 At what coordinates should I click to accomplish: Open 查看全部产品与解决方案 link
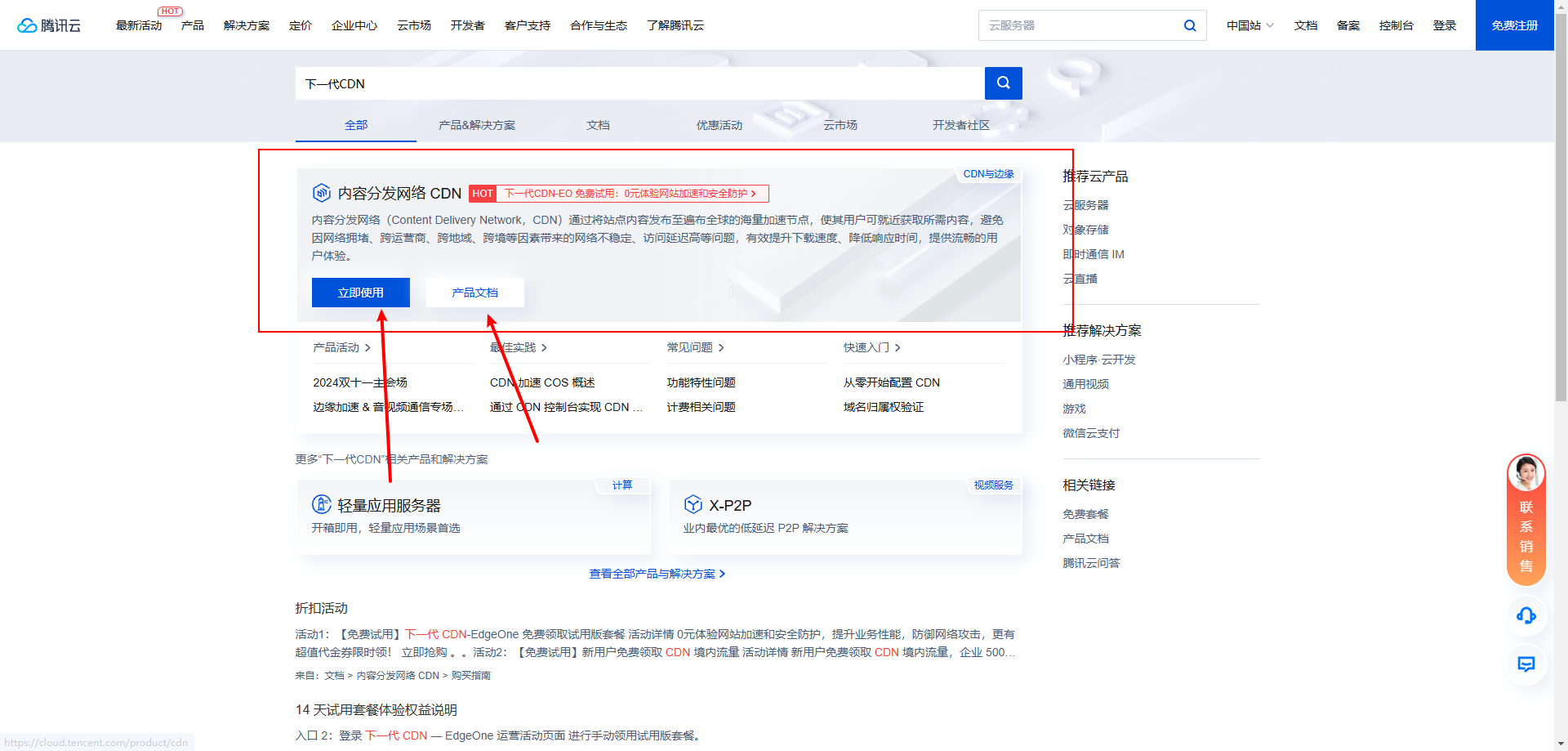tap(657, 574)
